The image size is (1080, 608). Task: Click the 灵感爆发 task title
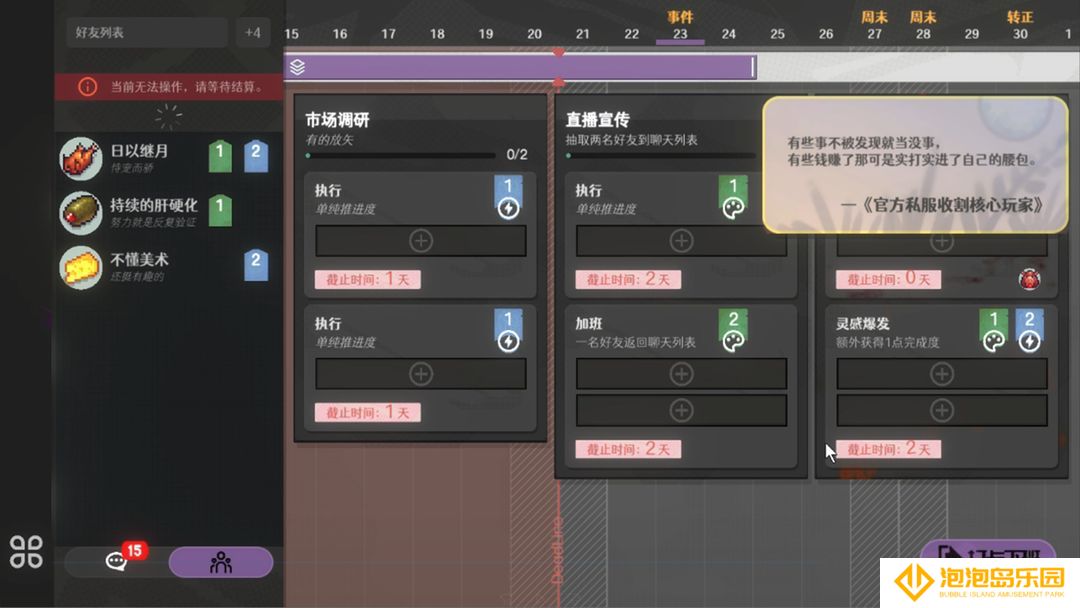coord(862,323)
